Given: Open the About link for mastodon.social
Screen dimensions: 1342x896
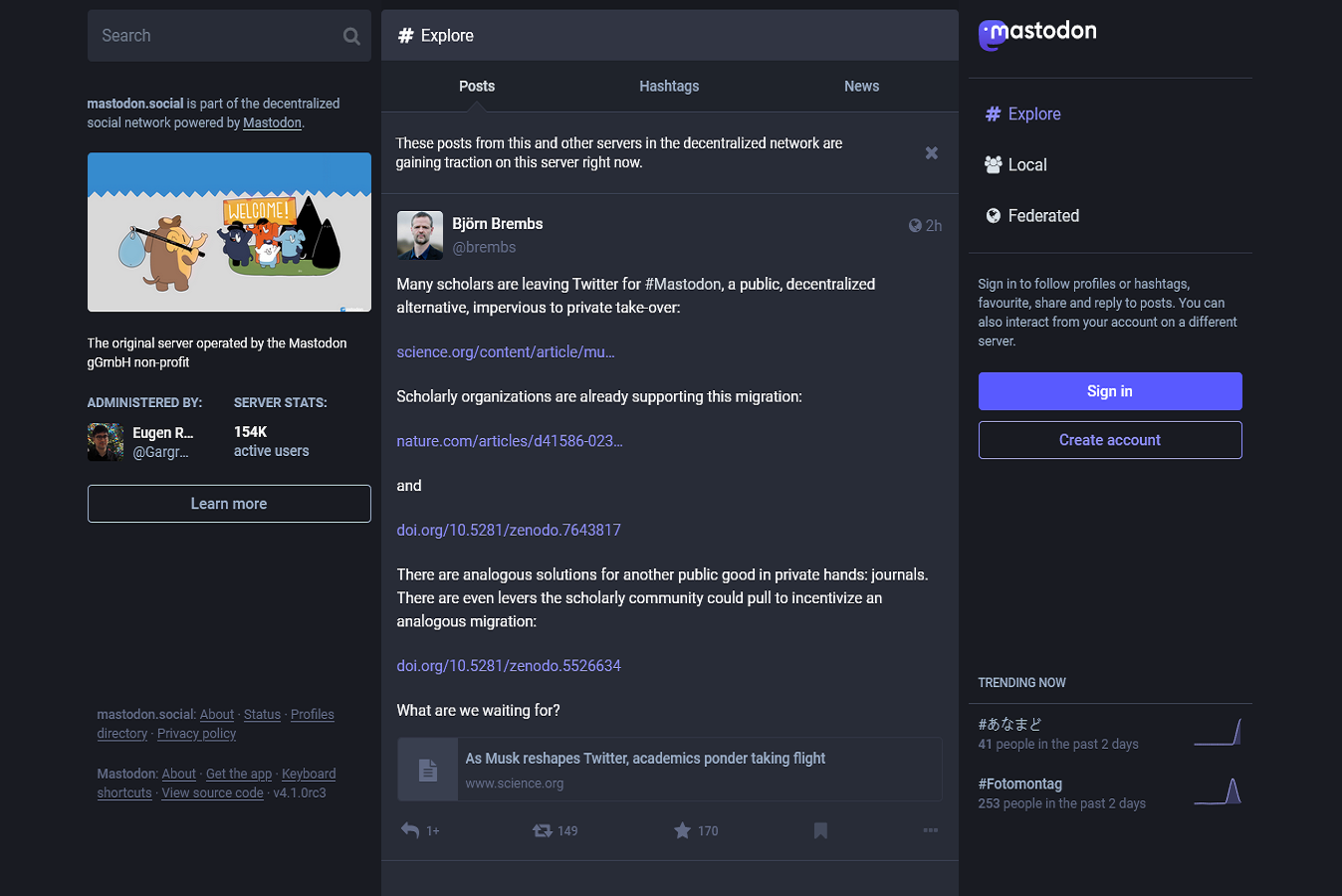Looking at the screenshot, I should coord(217,715).
